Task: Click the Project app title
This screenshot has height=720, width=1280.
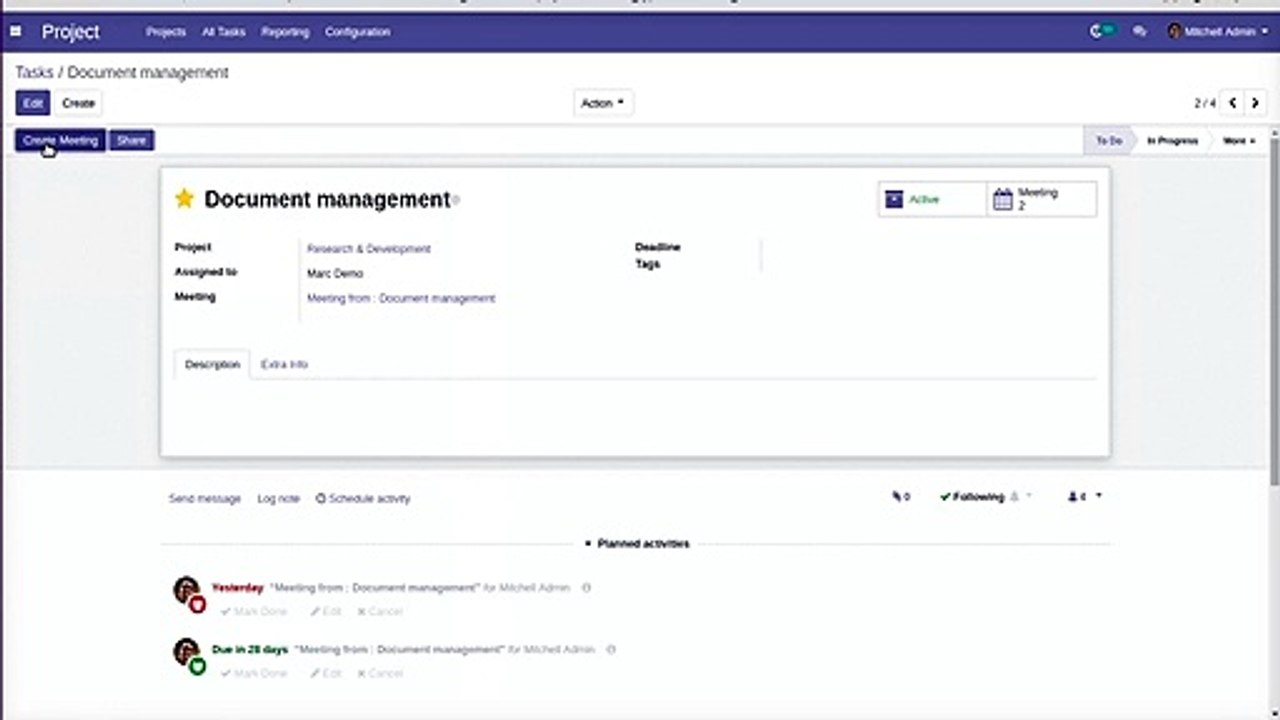Action: pos(71,32)
